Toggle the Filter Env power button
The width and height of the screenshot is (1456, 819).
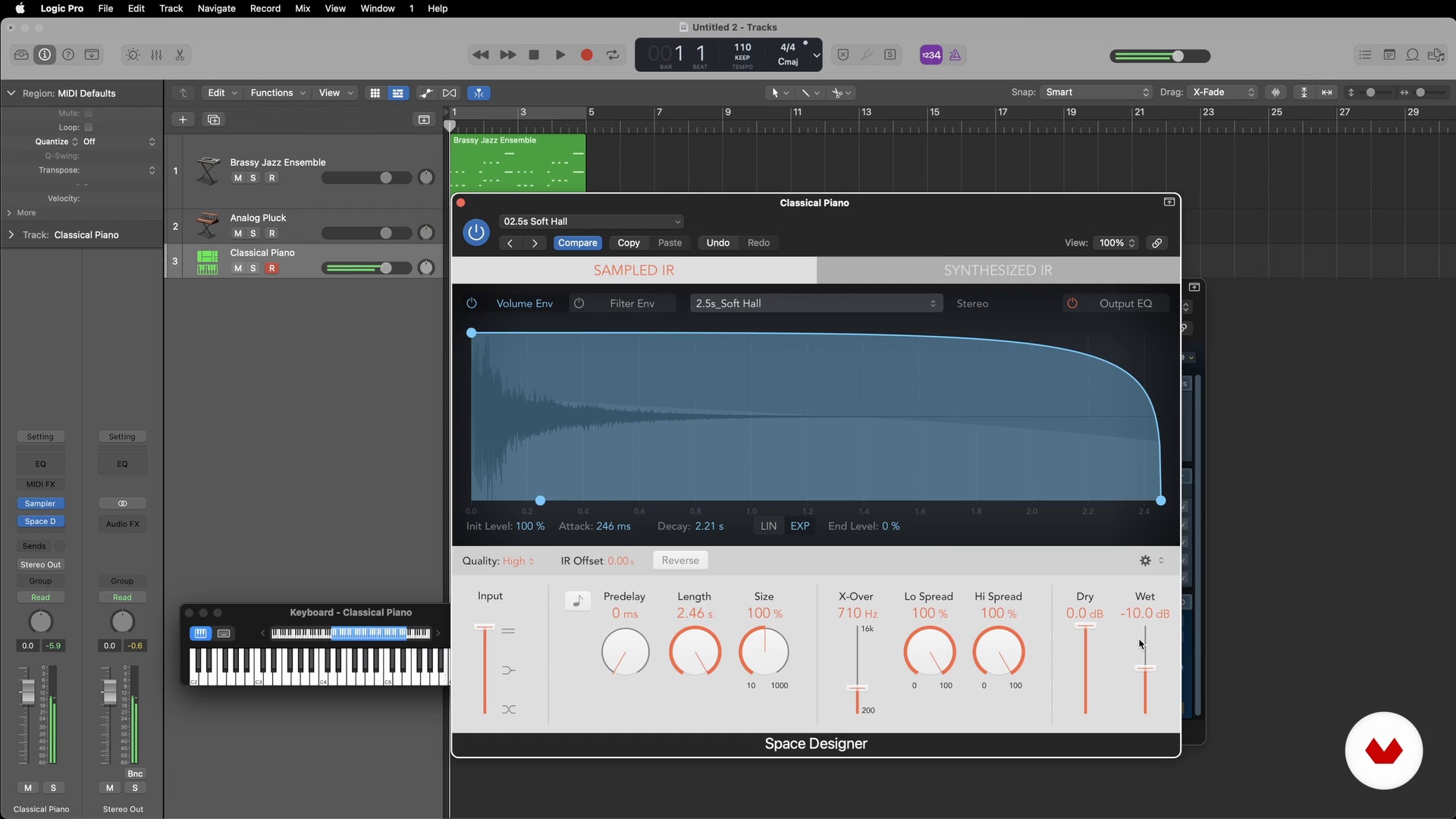coord(579,303)
